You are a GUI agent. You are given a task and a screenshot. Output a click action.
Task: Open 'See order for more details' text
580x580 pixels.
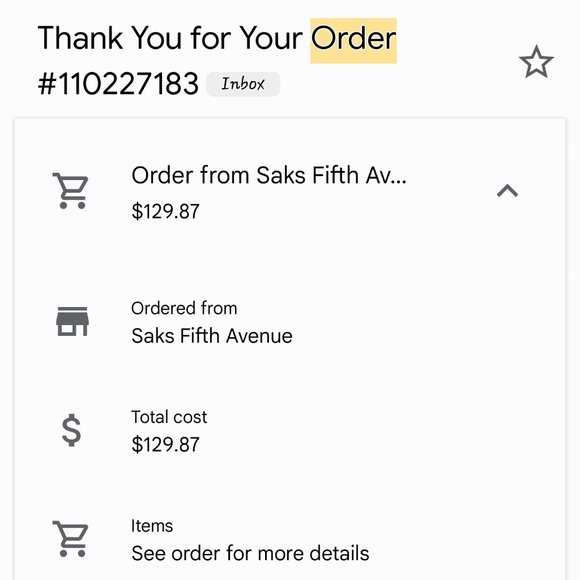[x=250, y=553]
